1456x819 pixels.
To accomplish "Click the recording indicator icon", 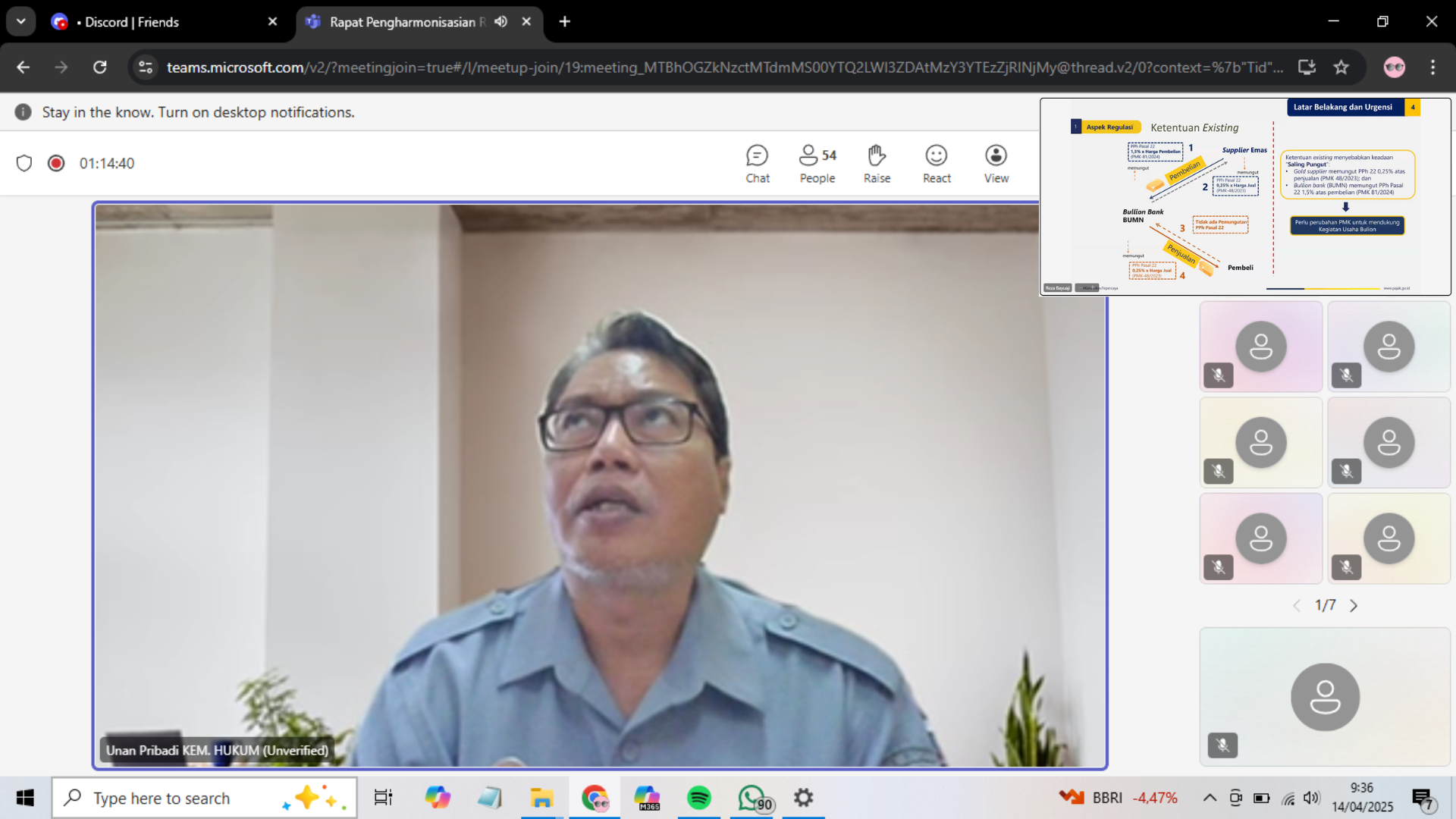I will [x=56, y=163].
